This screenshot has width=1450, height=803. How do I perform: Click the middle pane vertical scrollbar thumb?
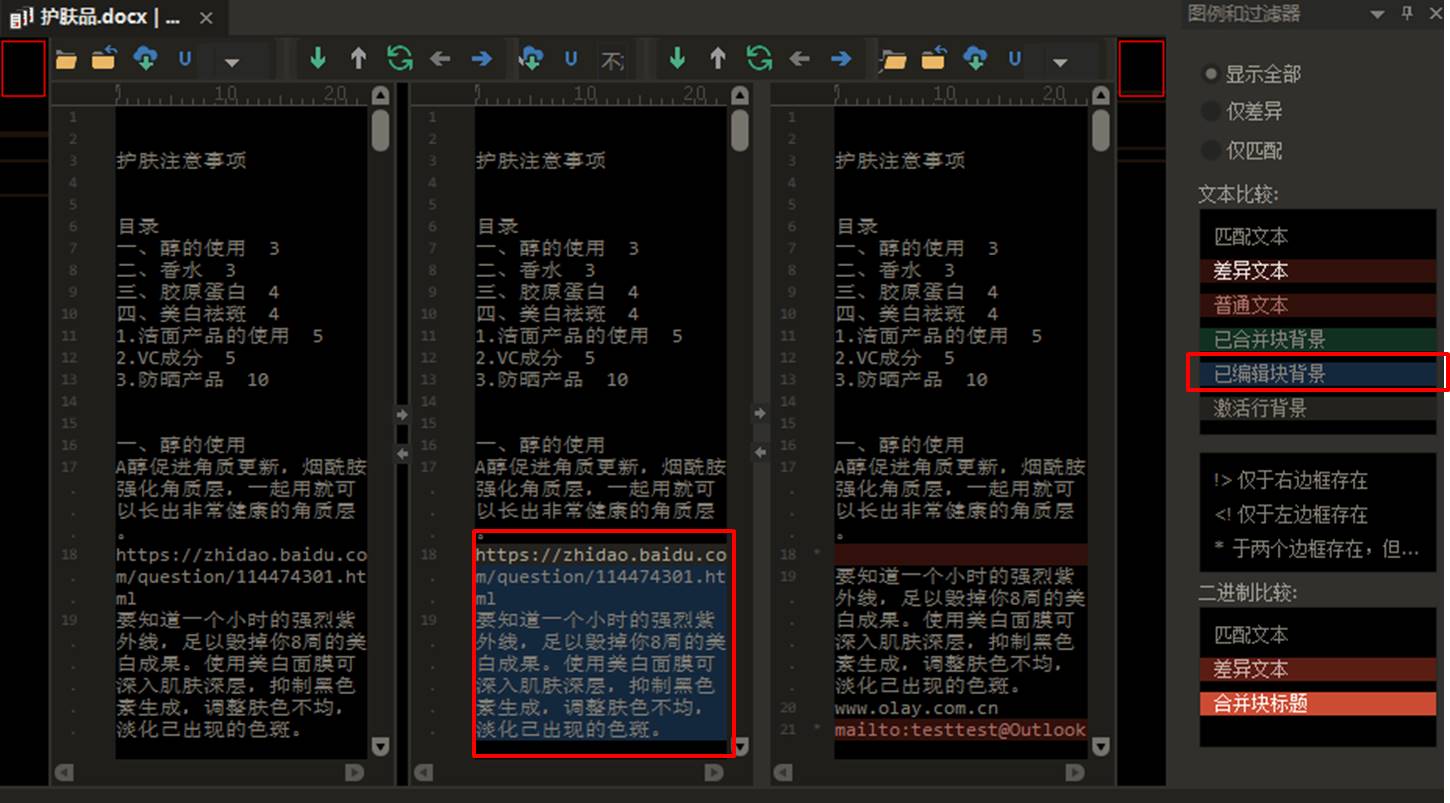point(739,130)
